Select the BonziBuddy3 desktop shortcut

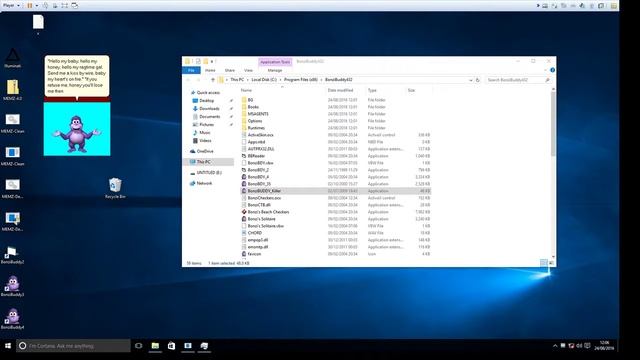(12, 286)
